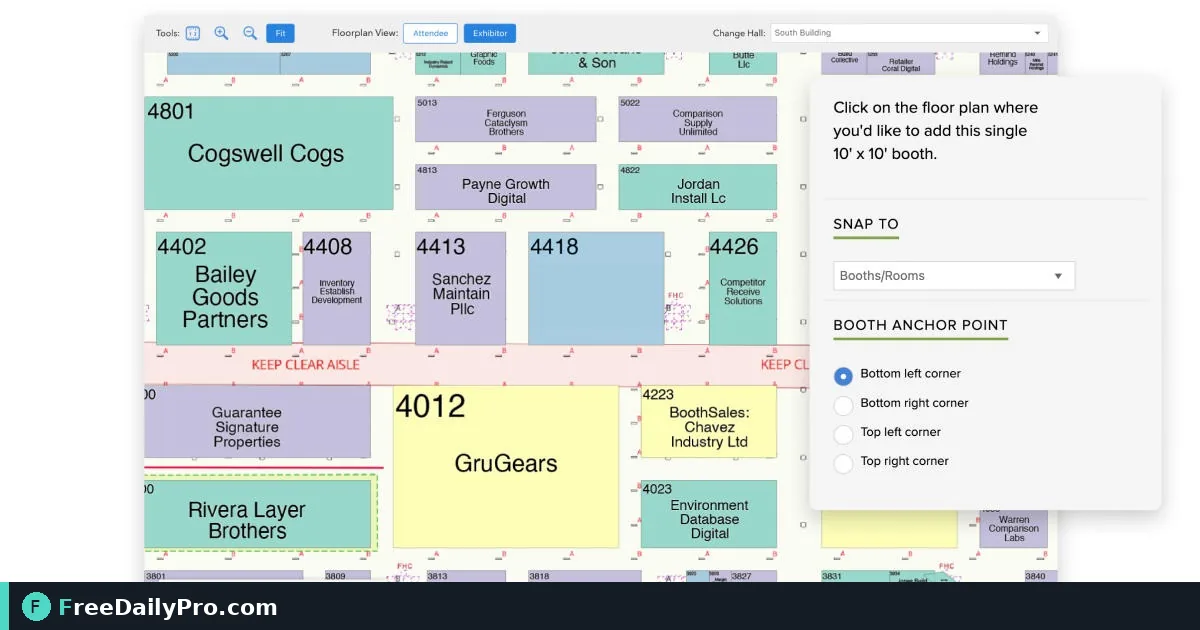Select Environment Database Digital booth 4023

tap(709, 514)
